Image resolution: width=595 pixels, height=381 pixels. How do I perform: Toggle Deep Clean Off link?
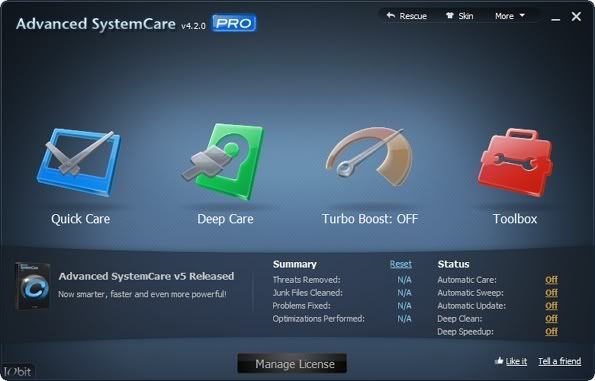point(551,319)
